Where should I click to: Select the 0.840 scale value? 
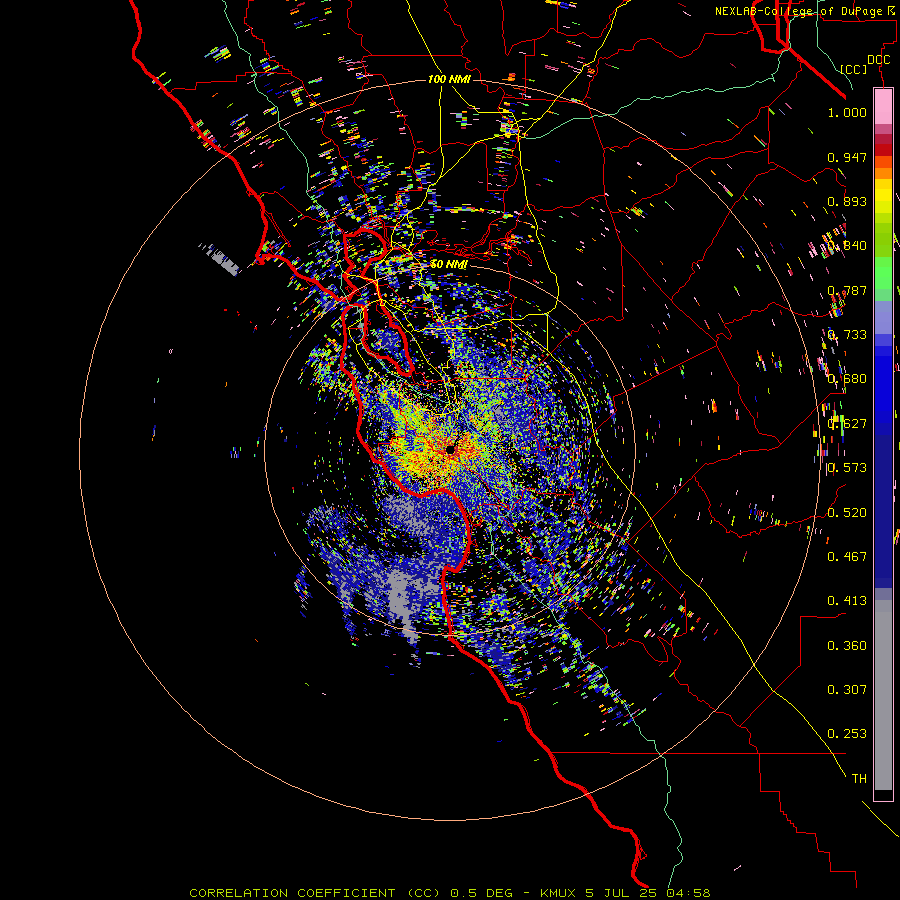point(847,246)
